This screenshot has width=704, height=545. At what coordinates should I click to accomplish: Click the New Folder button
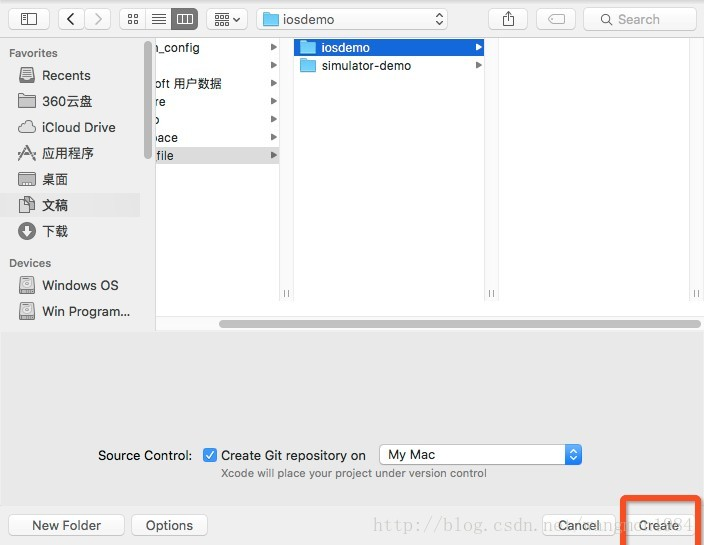click(66, 525)
